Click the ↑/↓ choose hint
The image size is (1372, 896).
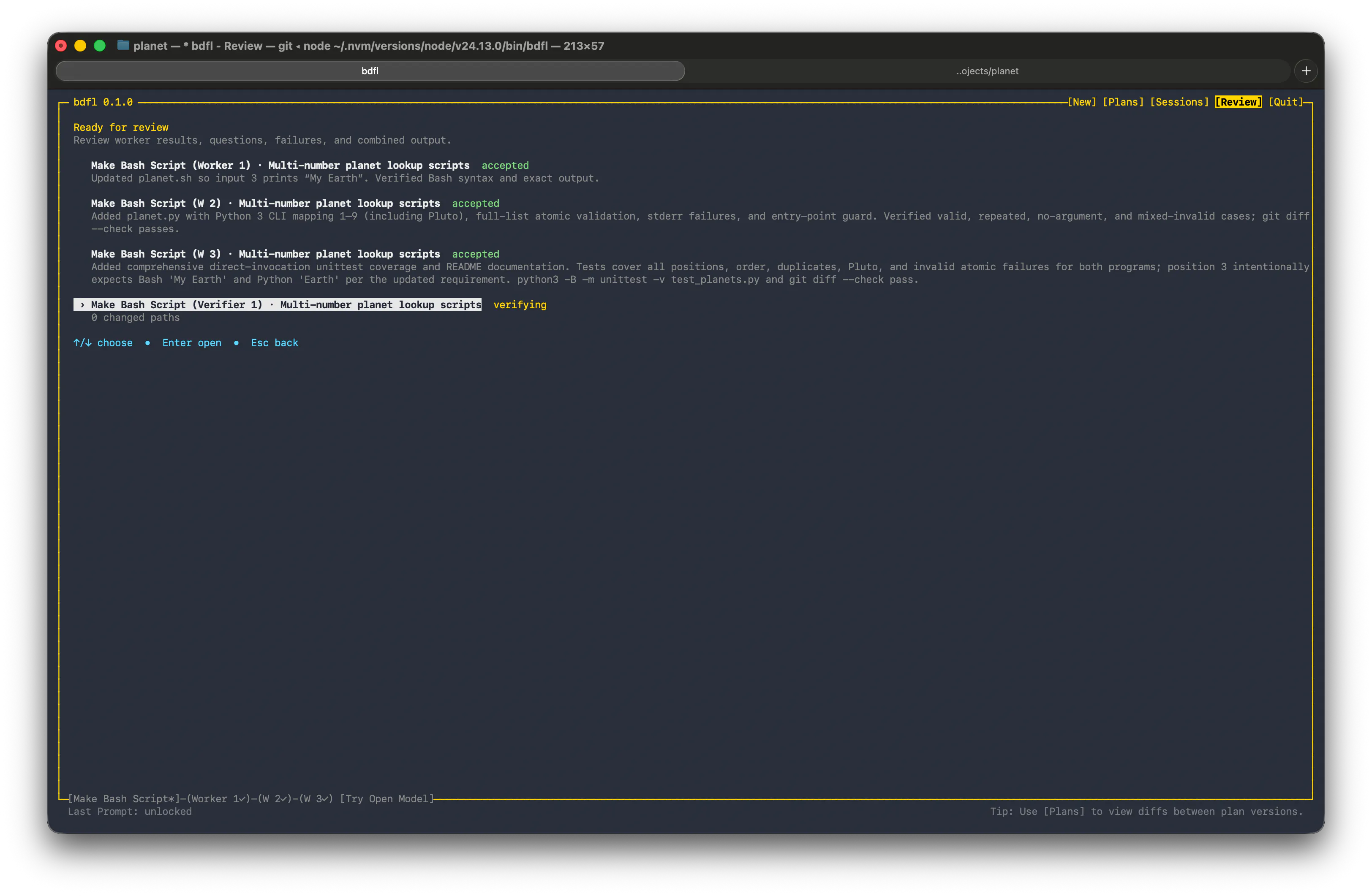pos(103,343)
